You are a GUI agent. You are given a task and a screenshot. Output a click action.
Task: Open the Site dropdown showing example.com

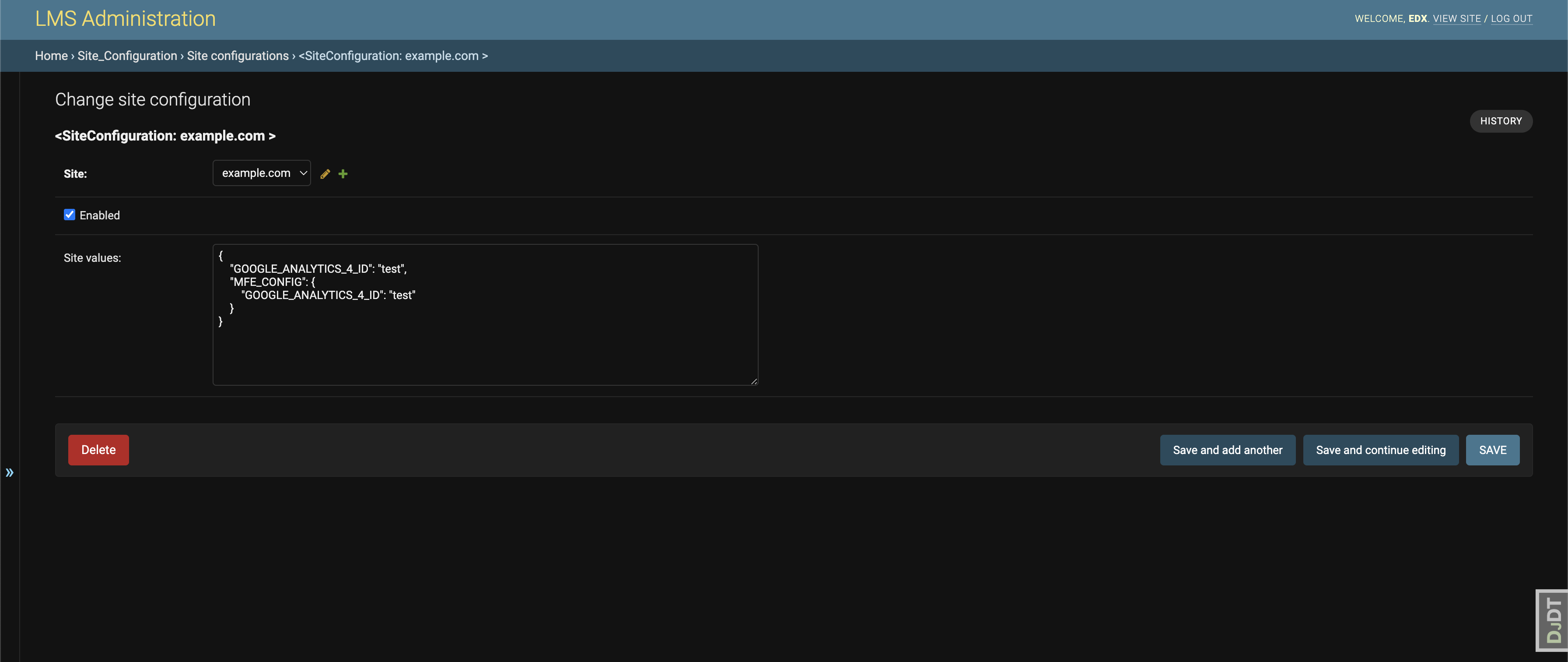[x=262, y=173]
